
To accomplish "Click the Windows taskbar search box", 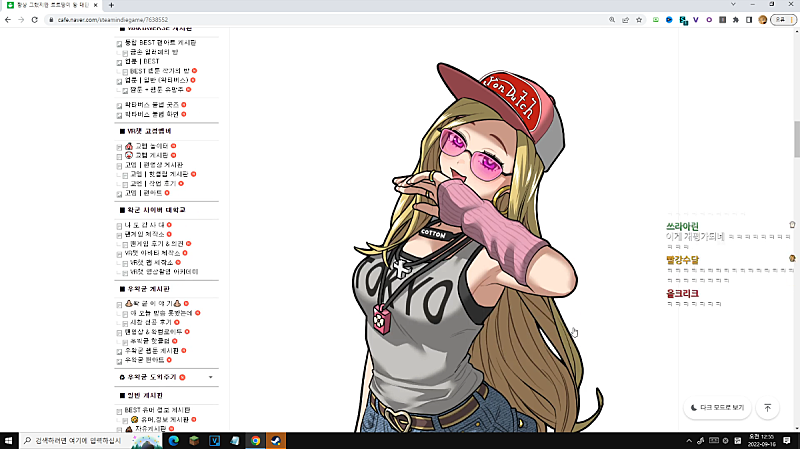I will coord(89,440).
